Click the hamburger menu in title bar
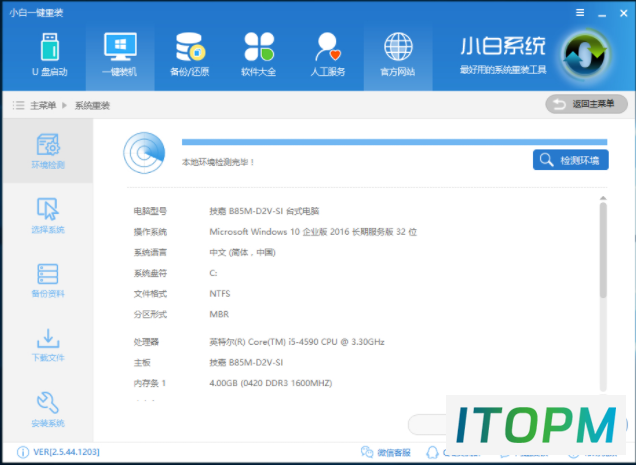 pyautogui.click(x=580, y=13)
